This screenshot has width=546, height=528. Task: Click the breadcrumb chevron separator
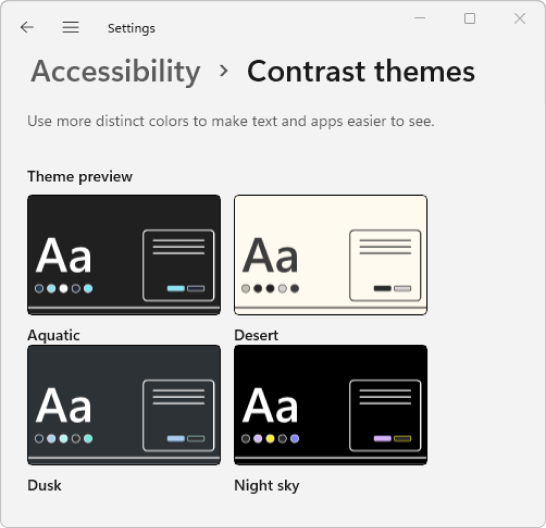(224, 71)
